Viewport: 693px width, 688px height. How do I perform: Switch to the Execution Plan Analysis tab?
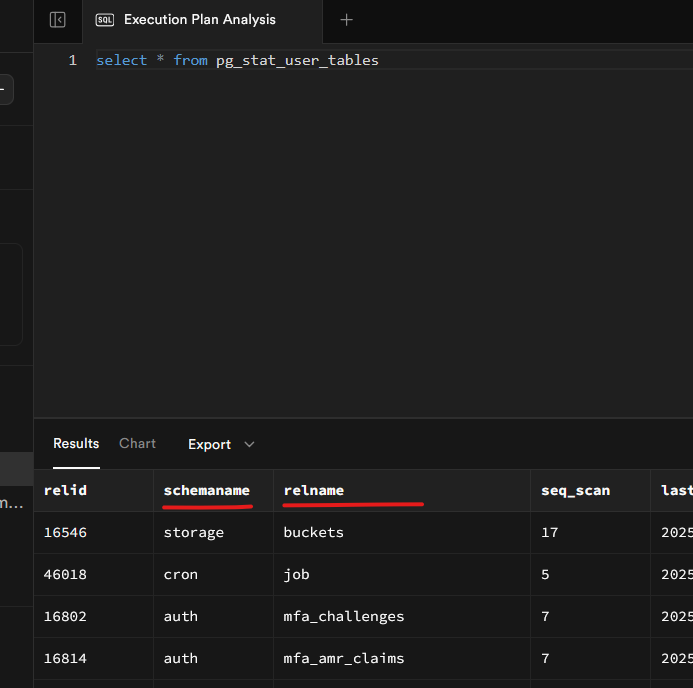coord(199,20)
